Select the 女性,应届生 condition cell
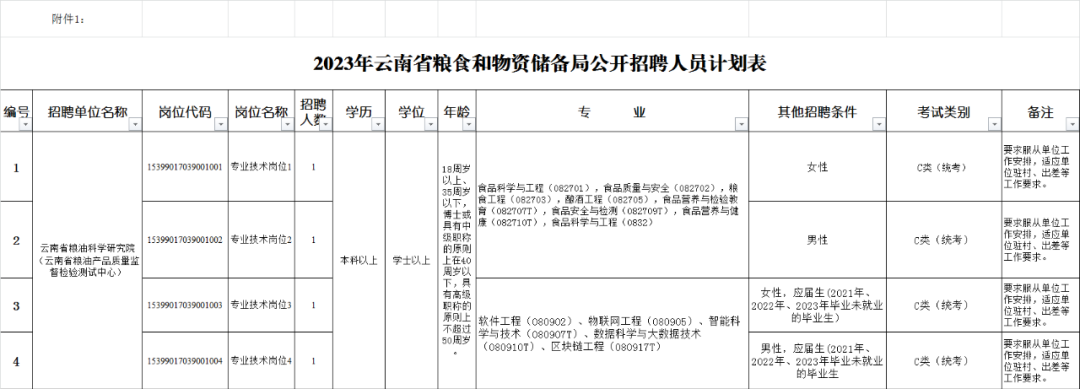The image size is (1080, 389). (818, 305)
